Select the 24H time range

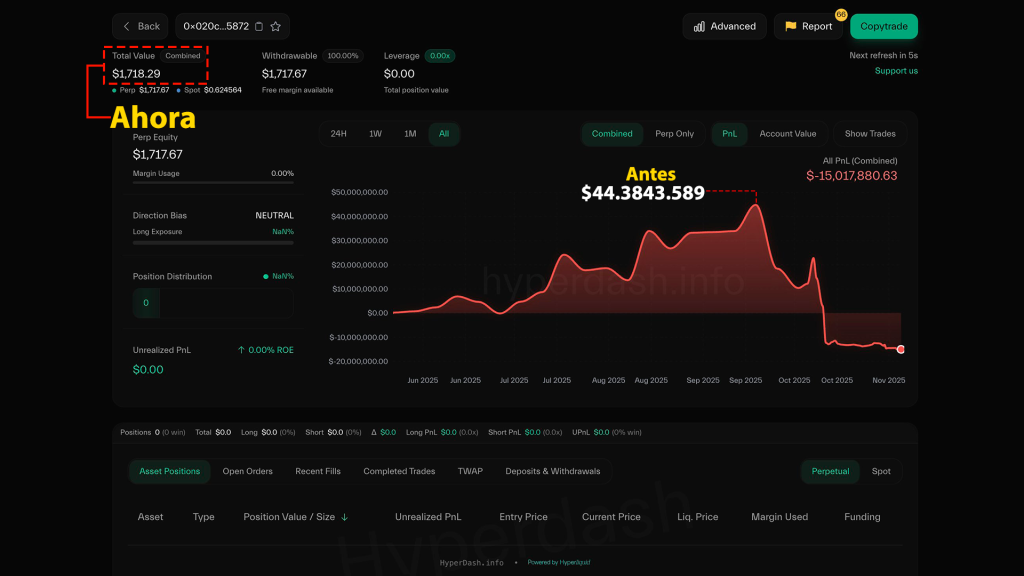pyautogui.click(x=339, y=134)
